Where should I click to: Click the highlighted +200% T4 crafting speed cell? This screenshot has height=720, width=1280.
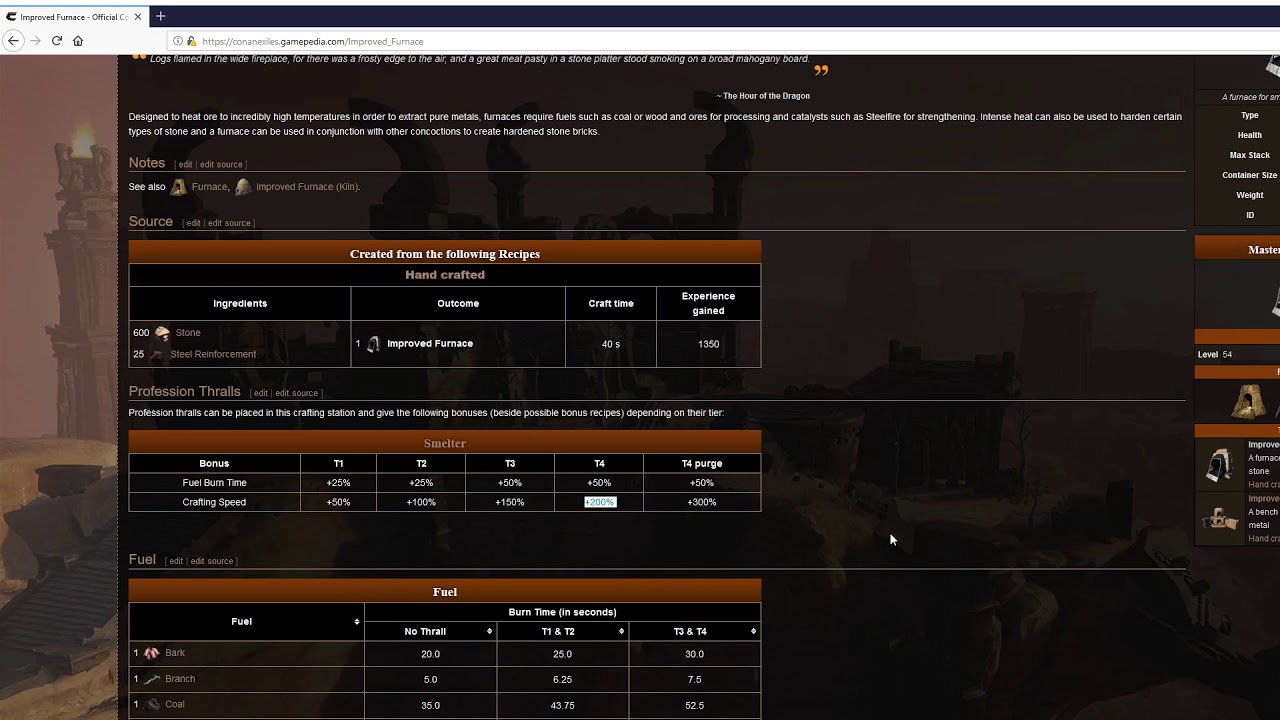tap(600, 502)
